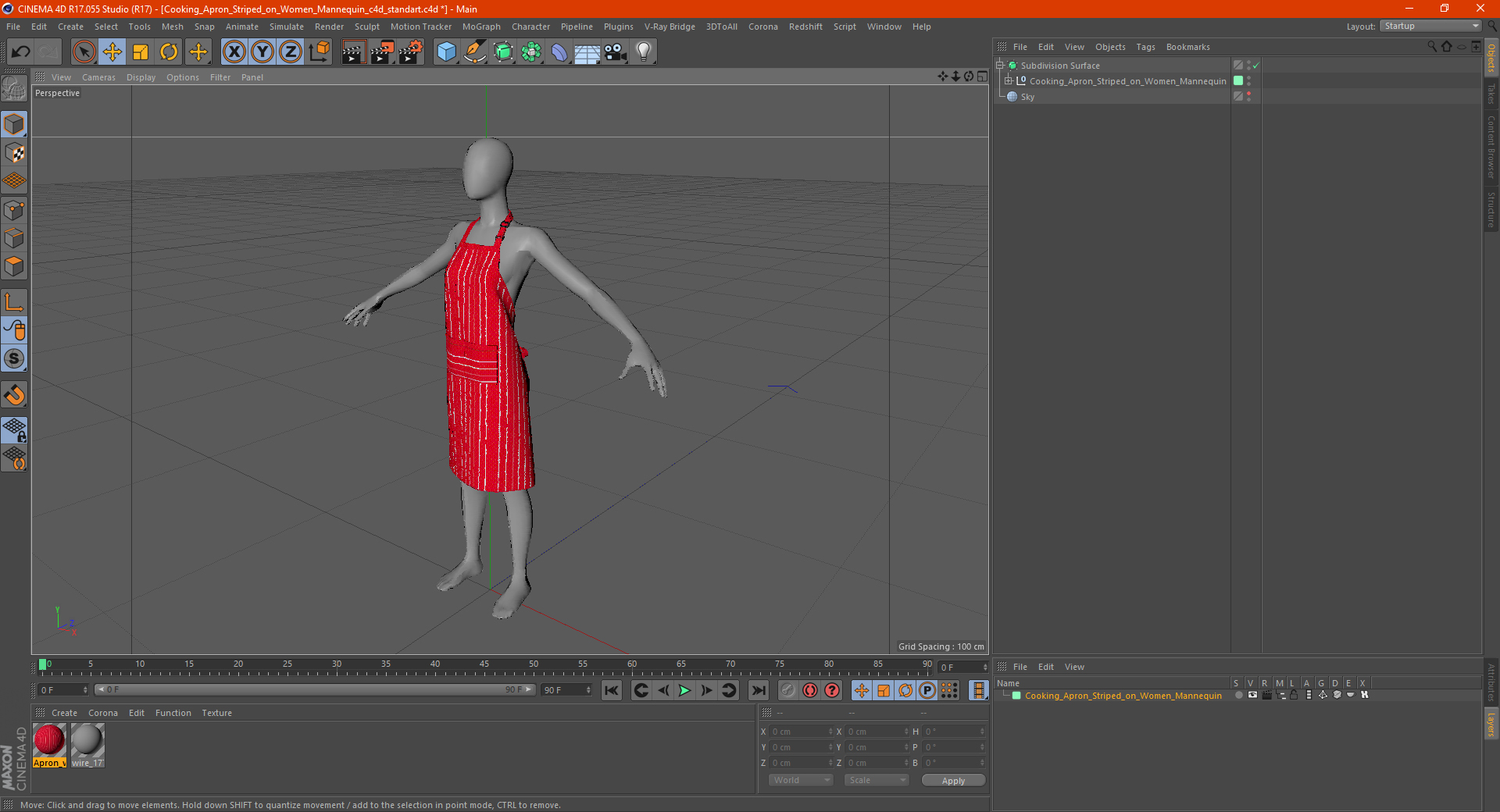Toggle layer Solo for mannequin layer

(x=1238, y=695)
